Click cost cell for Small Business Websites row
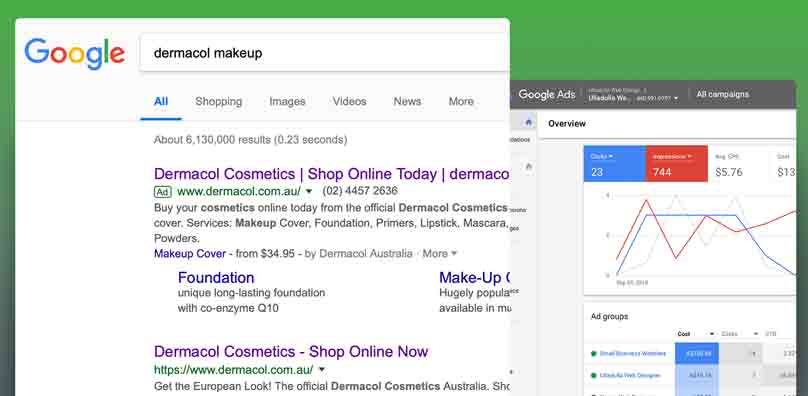Image resolution: width=808 pixels, height=396 pixels. (x=697, y=354)
